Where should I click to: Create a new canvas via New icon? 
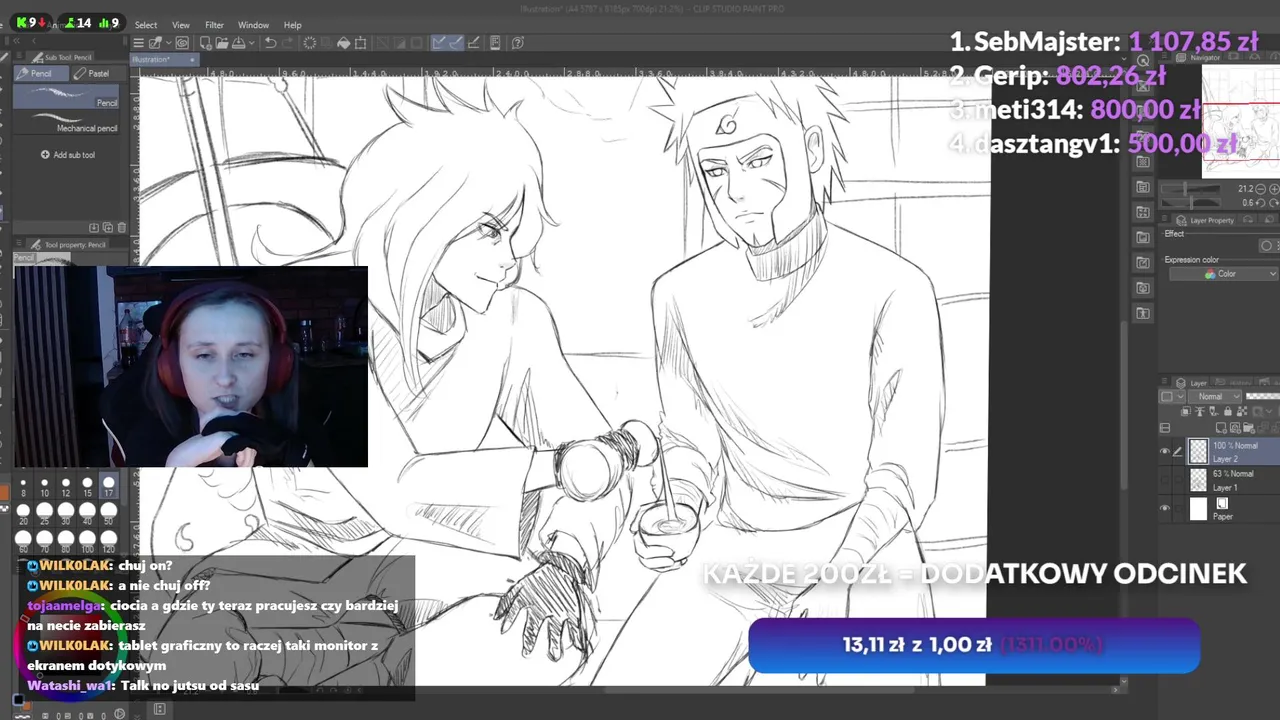[205, 43]
